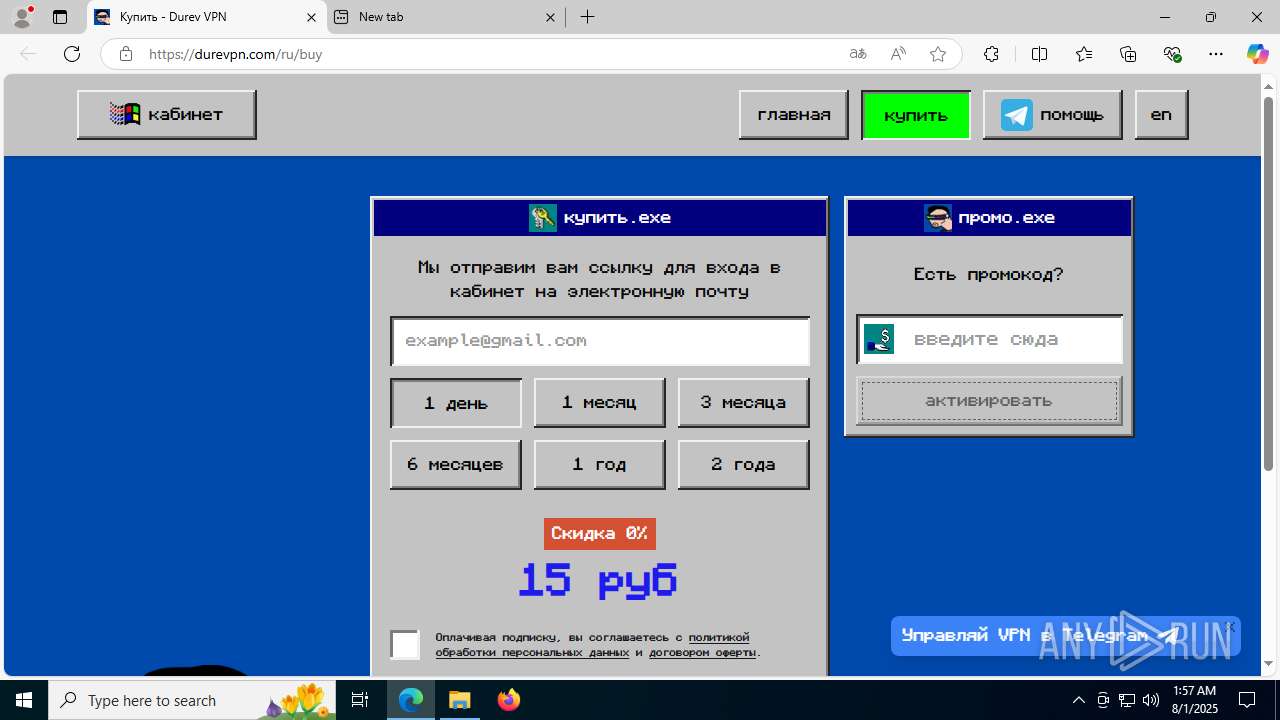The height and width of the screenshot is (720, 1280).
Task: Open Firefox in taskbar
Action: pos(508,700)
